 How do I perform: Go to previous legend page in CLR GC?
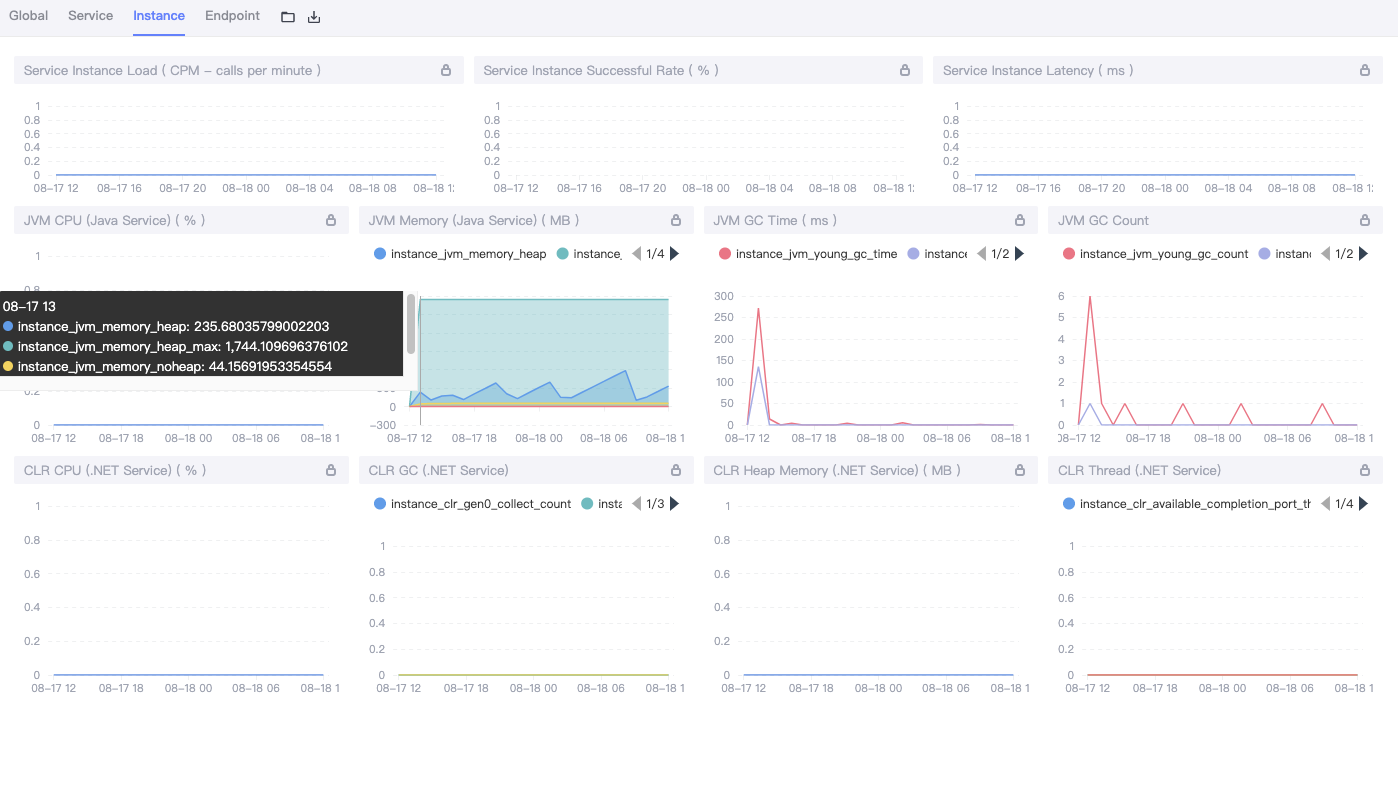tap(636, 504)
